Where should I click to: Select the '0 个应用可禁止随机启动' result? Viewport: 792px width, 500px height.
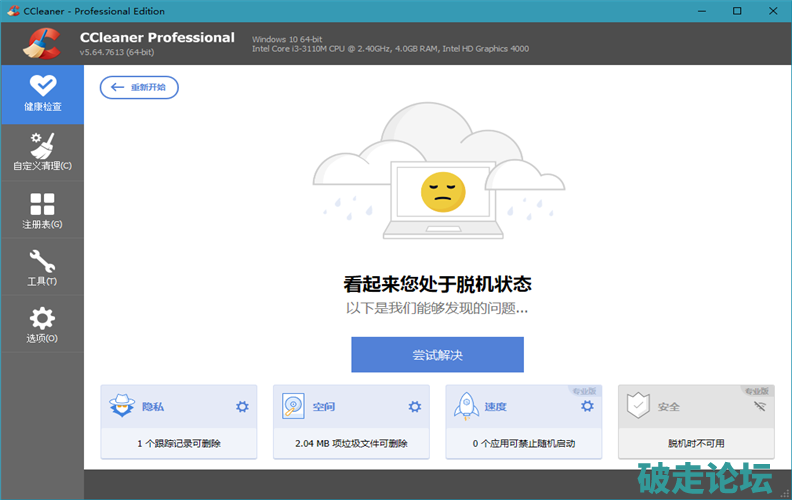pos(523,443)
